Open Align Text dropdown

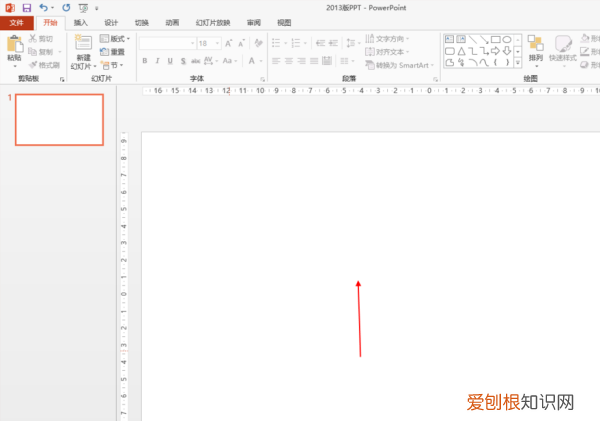pyautogui.click(x=387, y=52)
